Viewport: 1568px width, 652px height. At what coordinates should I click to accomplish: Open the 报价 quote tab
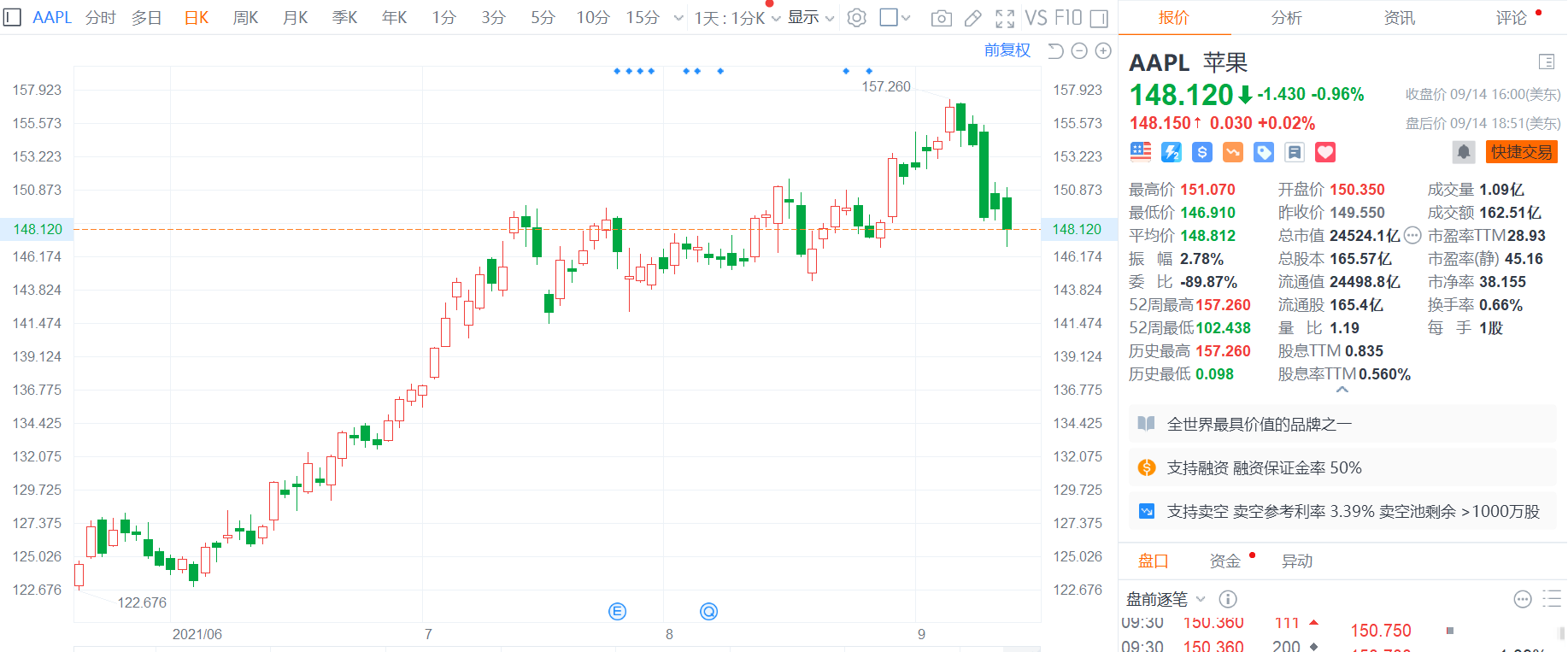[x=1173, y=17]
